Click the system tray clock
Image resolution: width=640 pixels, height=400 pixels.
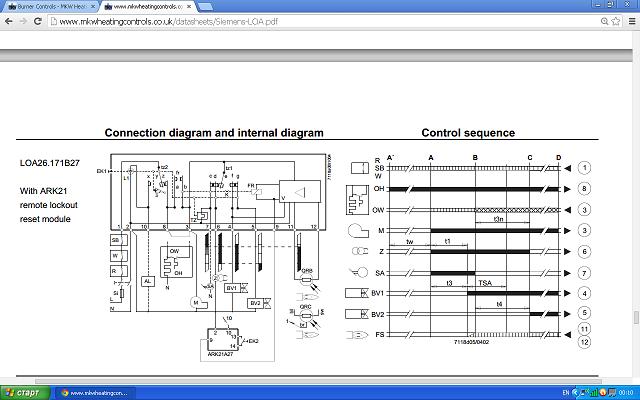(x=625, y=392)
